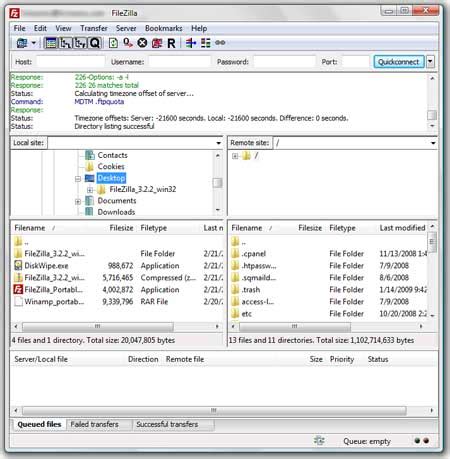Focus the Password input field

pos(284,62)
